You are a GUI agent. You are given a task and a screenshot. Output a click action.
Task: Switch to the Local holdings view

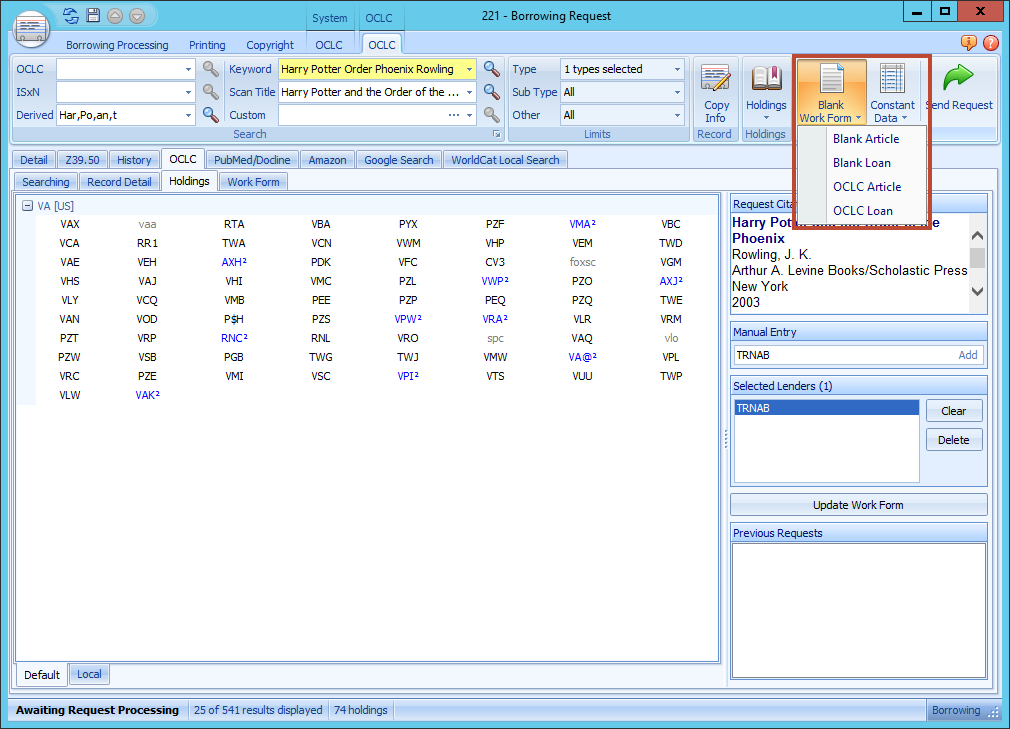(x=88, y=674)
